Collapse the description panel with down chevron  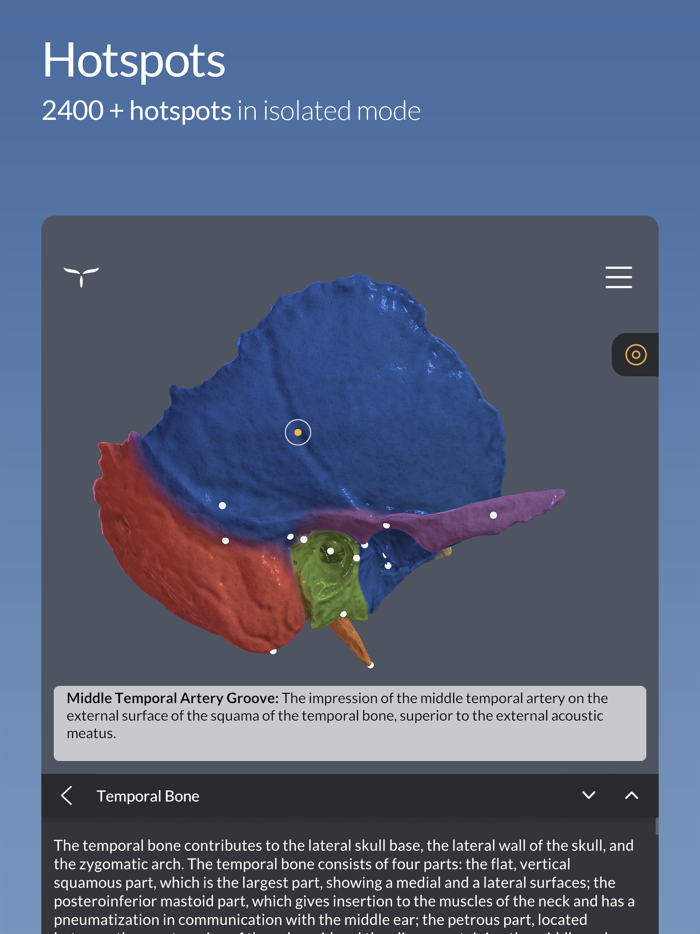point(589,795)
